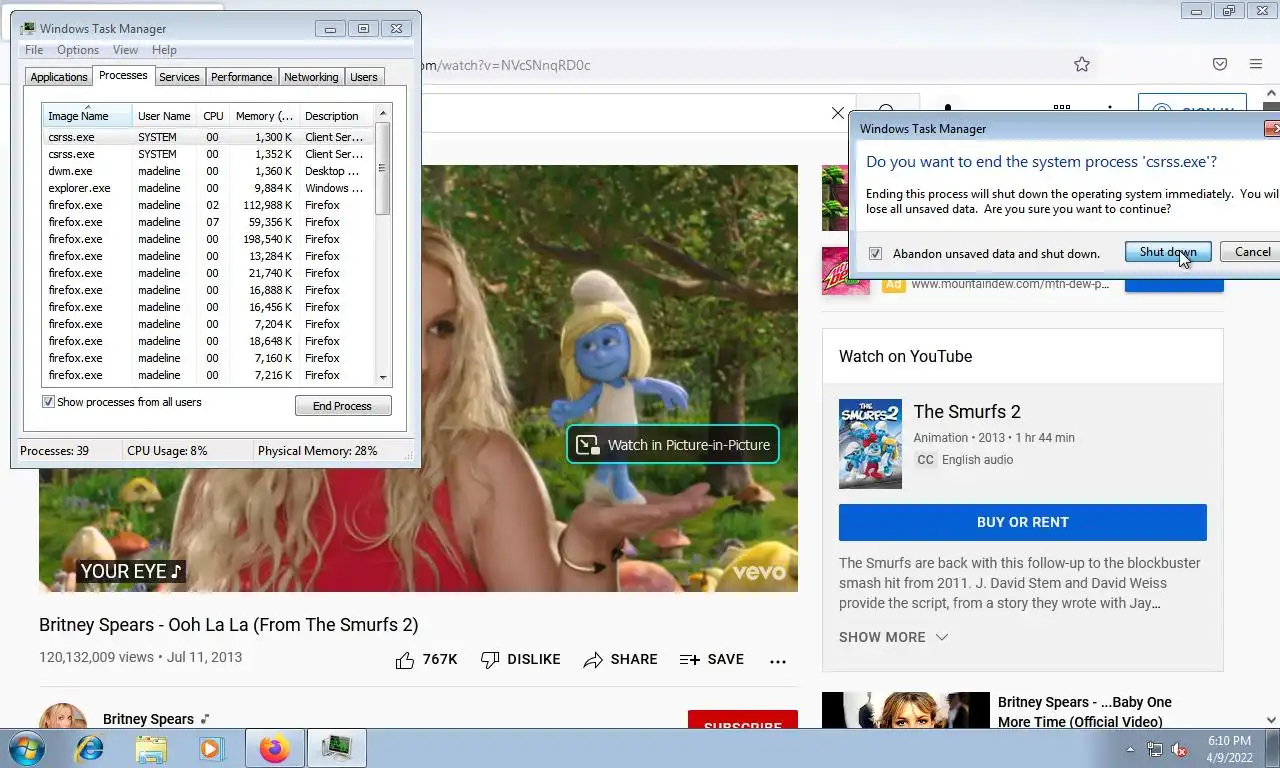Screen dimensions: 1280x768
Task: Switch to Firefox taskbar icon
Action: tap(273, 748)
